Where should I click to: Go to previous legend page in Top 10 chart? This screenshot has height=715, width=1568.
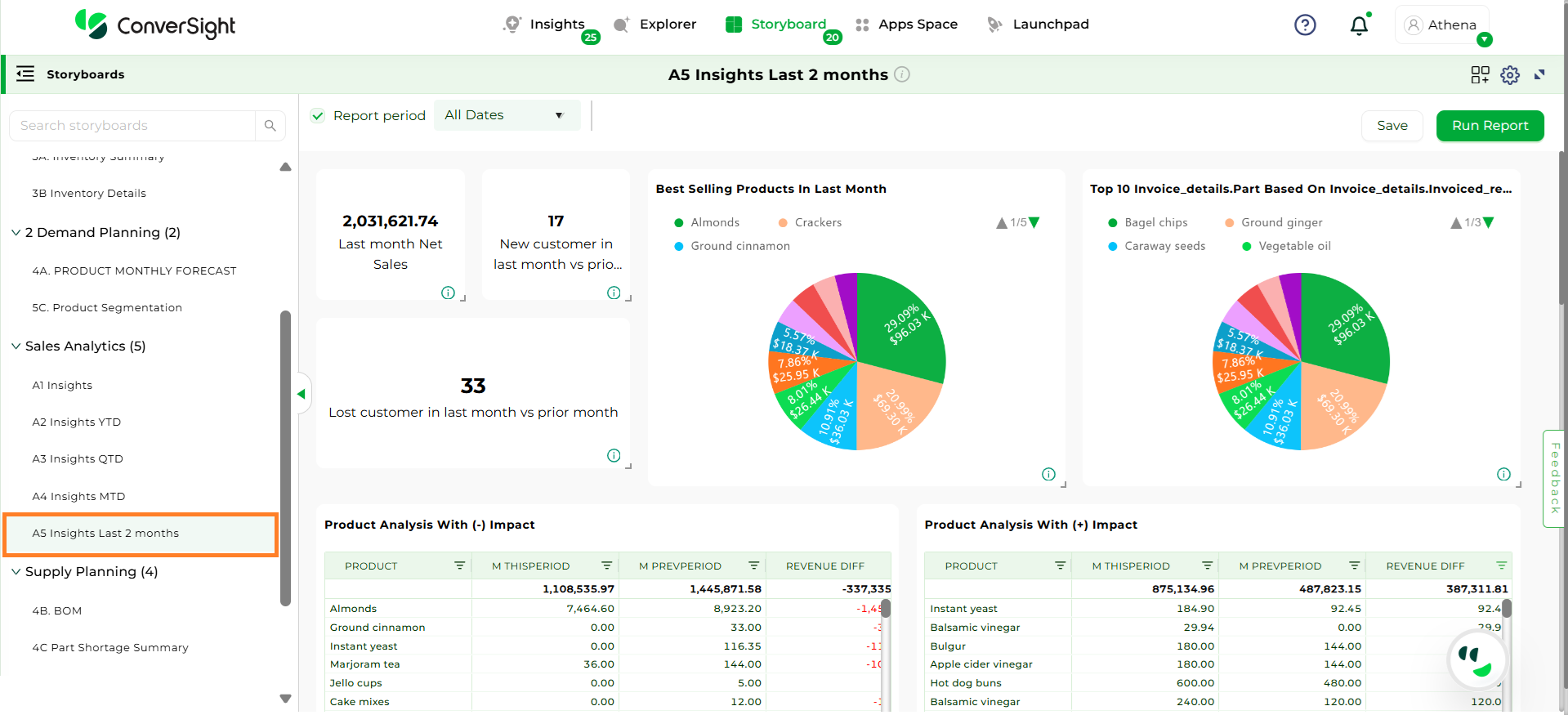click(1456, 222)
